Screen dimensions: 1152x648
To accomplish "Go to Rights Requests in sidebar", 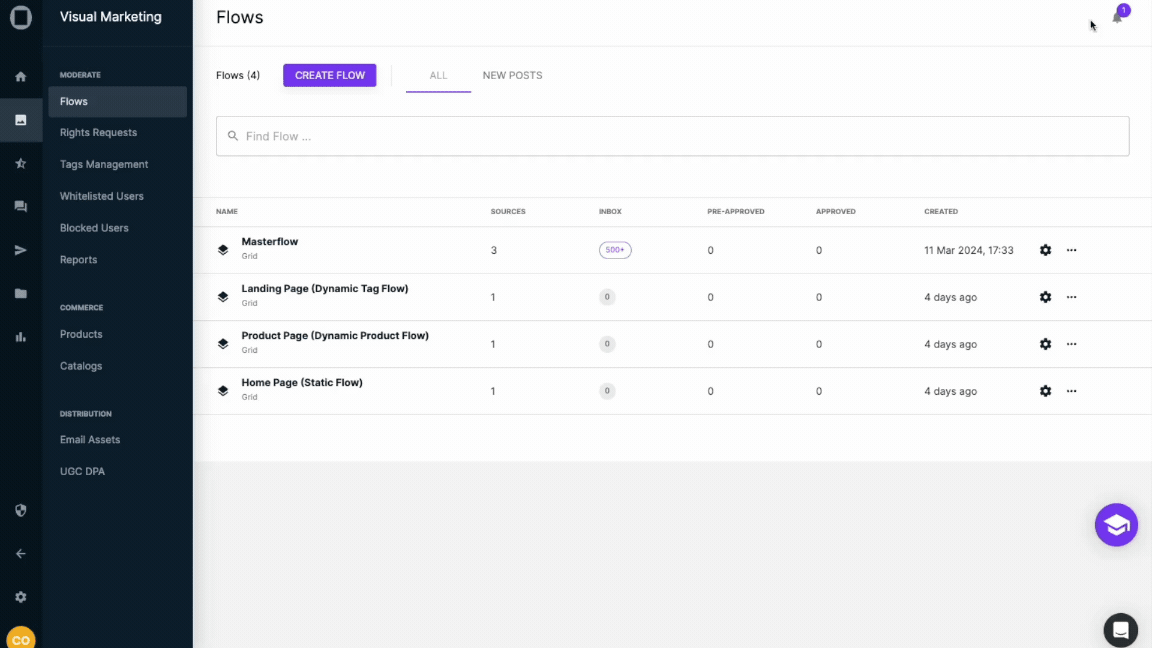I will coord(98,133).
